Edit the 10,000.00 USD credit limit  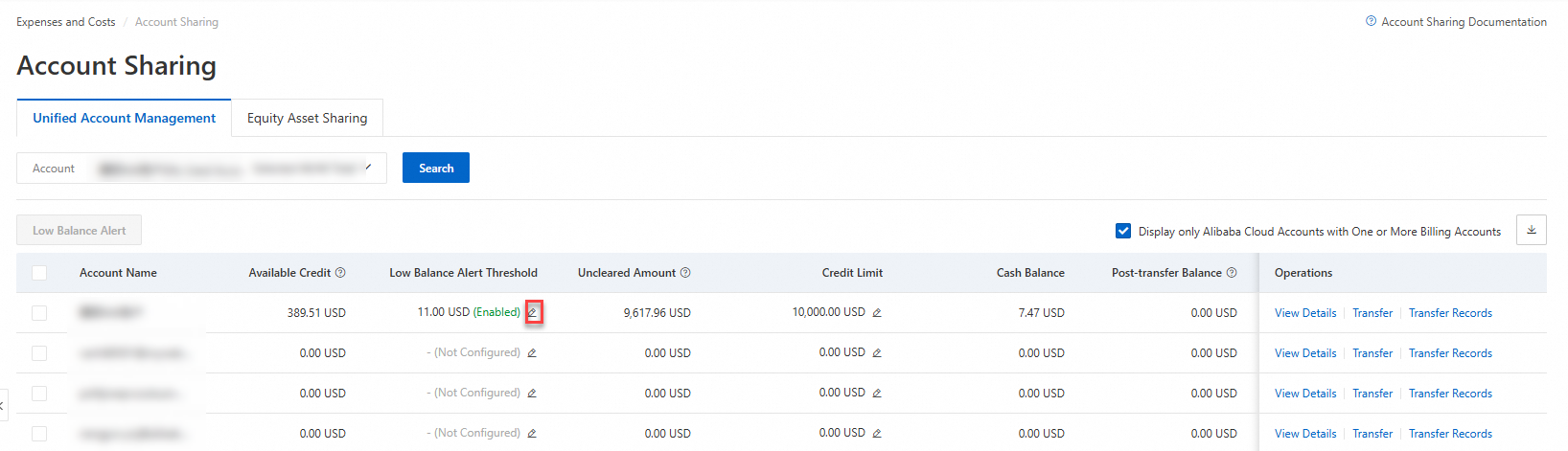click(877, 312)
